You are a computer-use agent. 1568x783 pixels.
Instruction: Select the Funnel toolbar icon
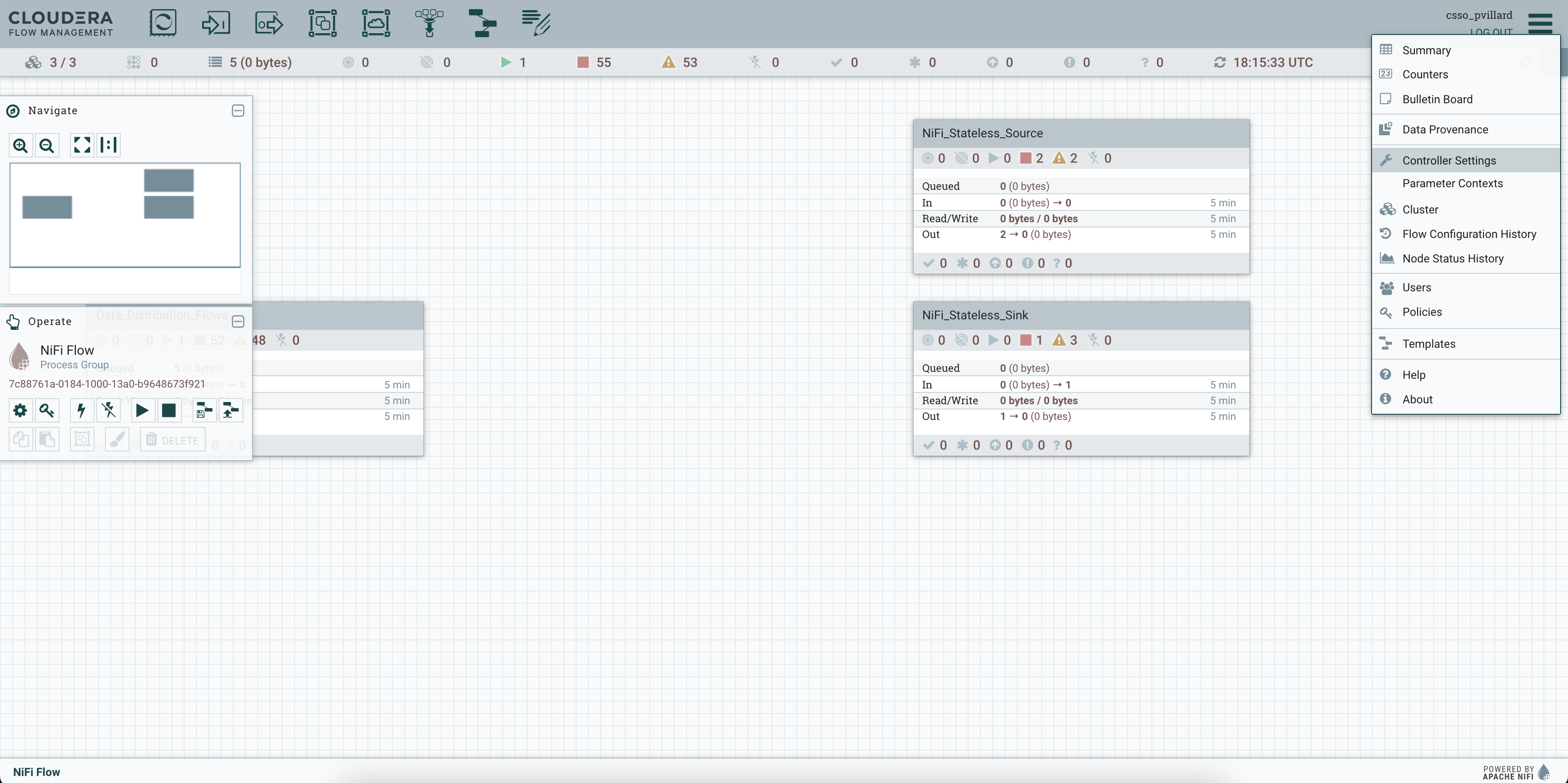click(429, 23)
